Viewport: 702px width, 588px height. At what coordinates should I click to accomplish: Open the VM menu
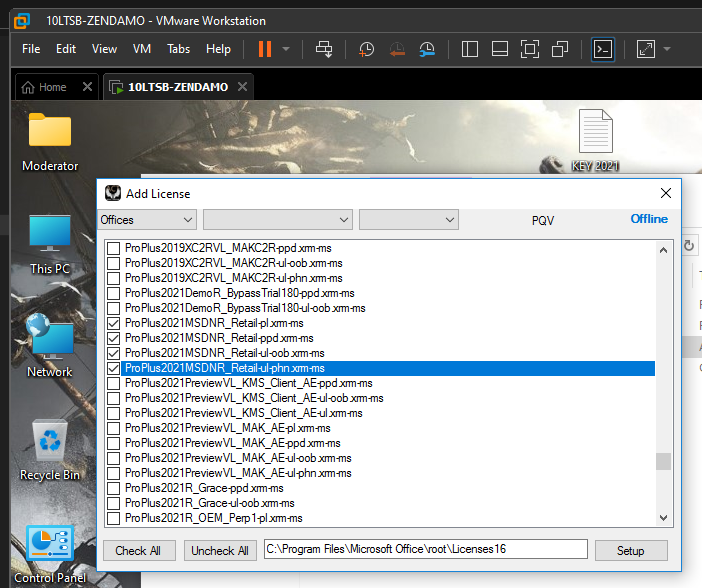pyautogui.click(x=142, y=49)
